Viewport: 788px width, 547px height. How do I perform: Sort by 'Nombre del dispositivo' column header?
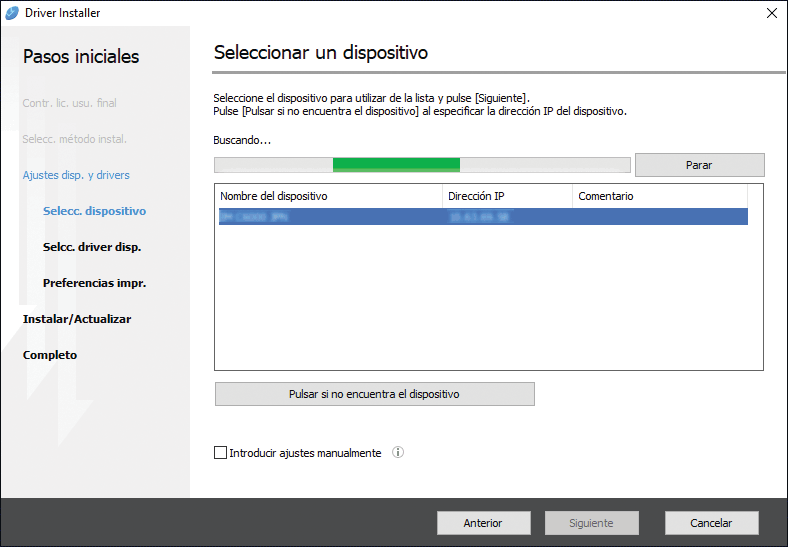point(328,196)
